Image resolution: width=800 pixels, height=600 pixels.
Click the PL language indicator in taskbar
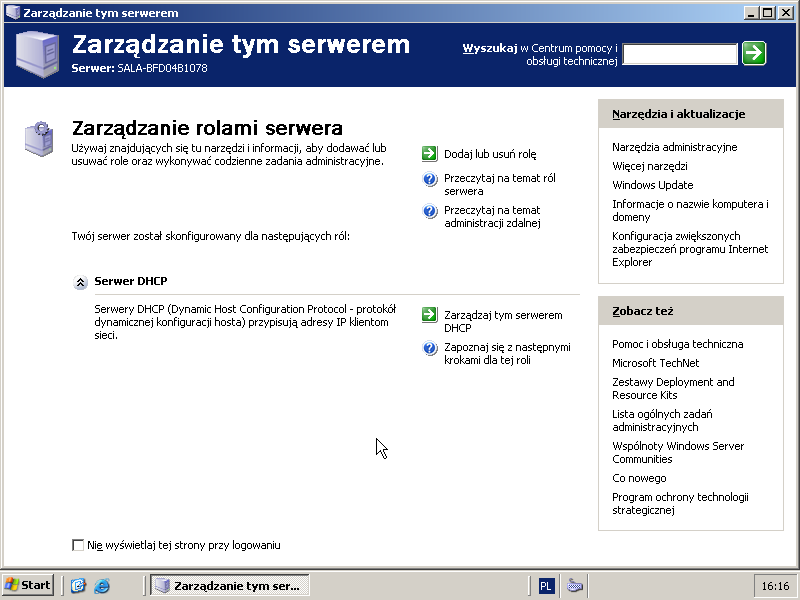[545, 586]
